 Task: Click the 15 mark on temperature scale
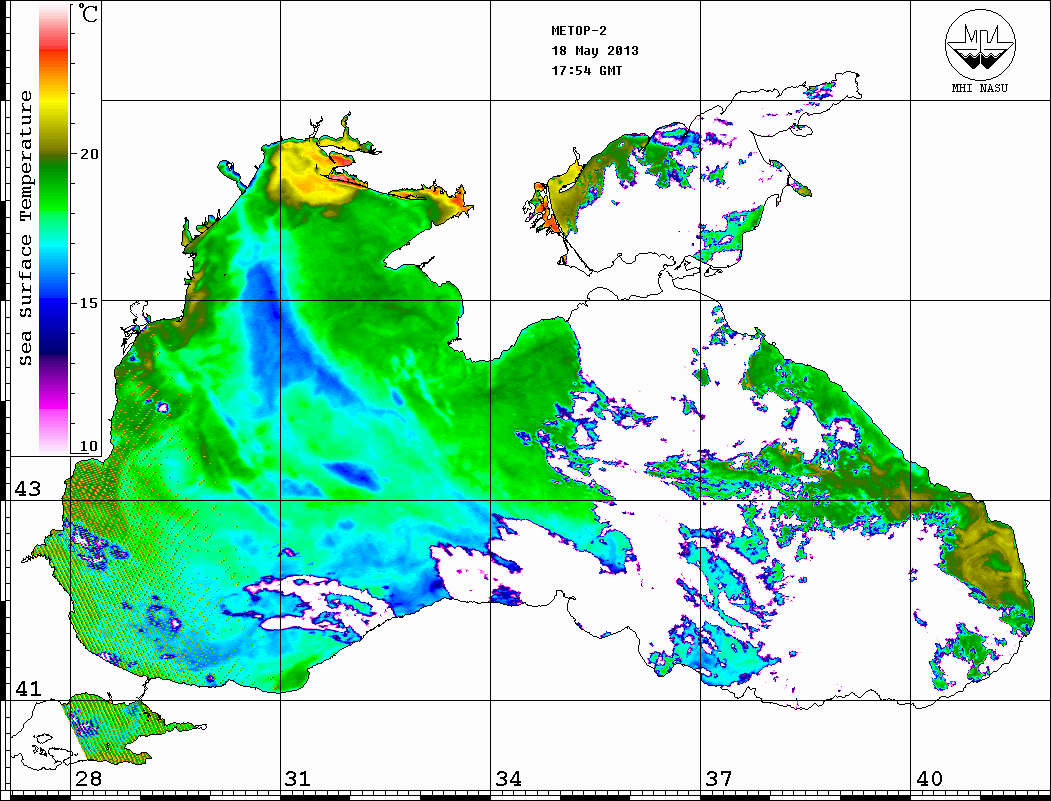[89, 302]
